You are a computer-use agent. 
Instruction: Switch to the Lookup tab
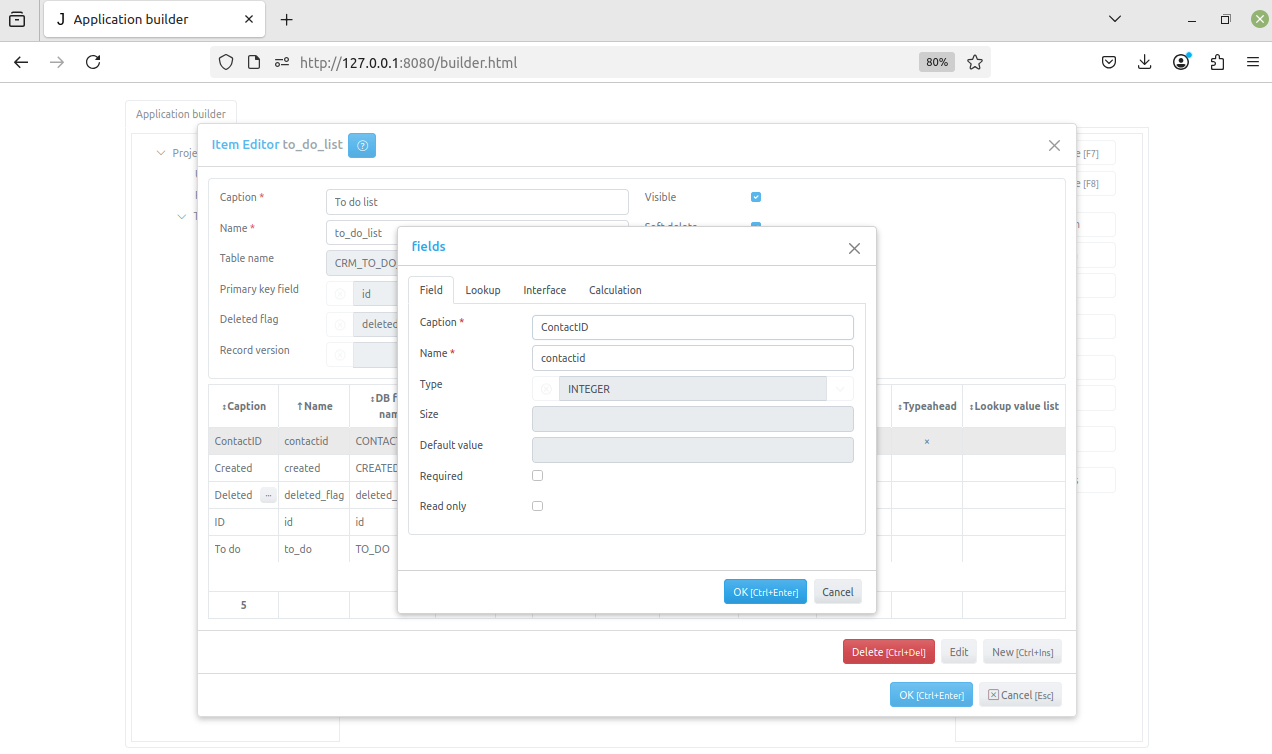click(483, 290)
